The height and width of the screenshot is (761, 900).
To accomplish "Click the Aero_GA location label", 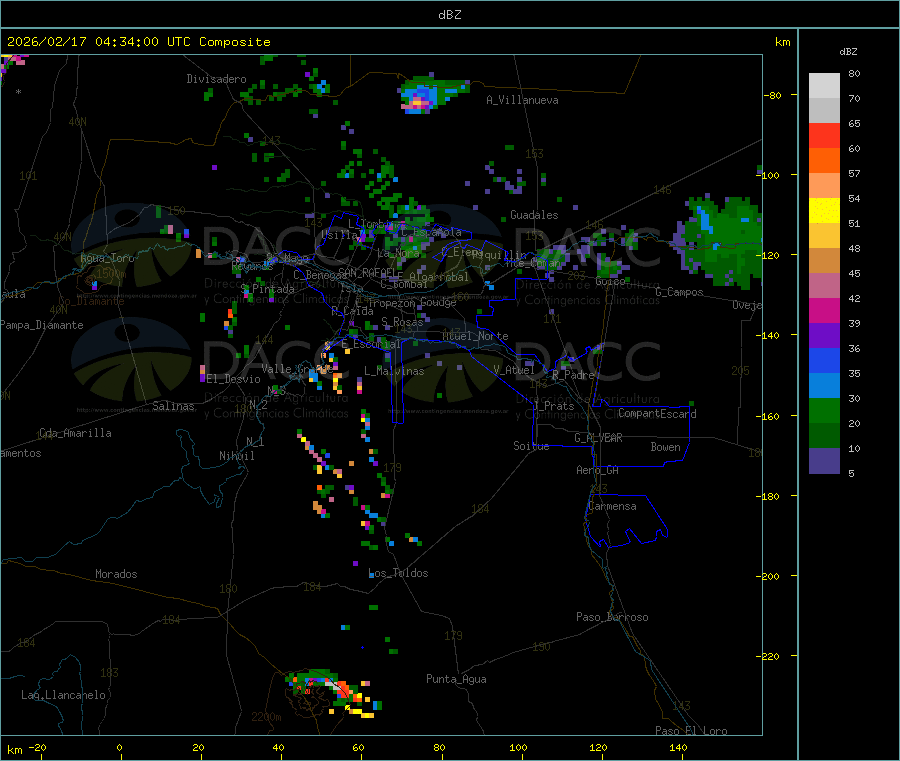I will pos(598,470).
